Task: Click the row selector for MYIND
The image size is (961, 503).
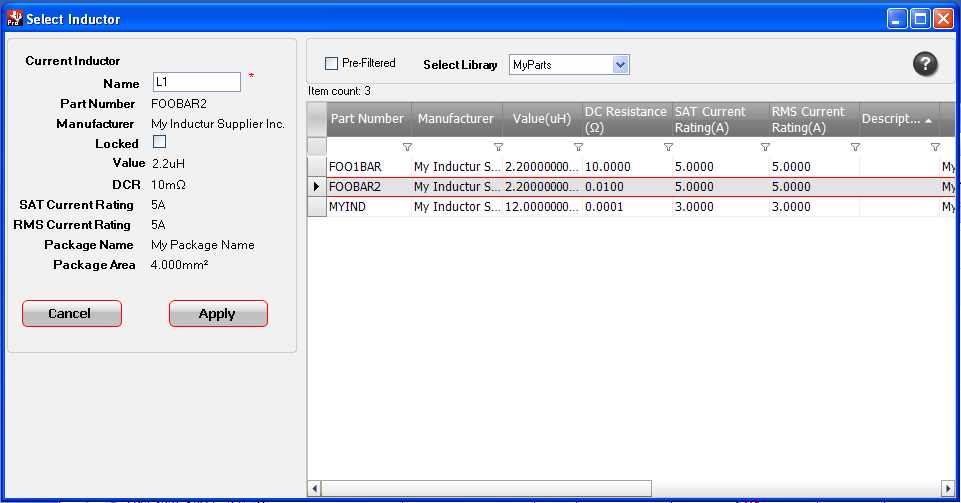Action: coord(317,207)
